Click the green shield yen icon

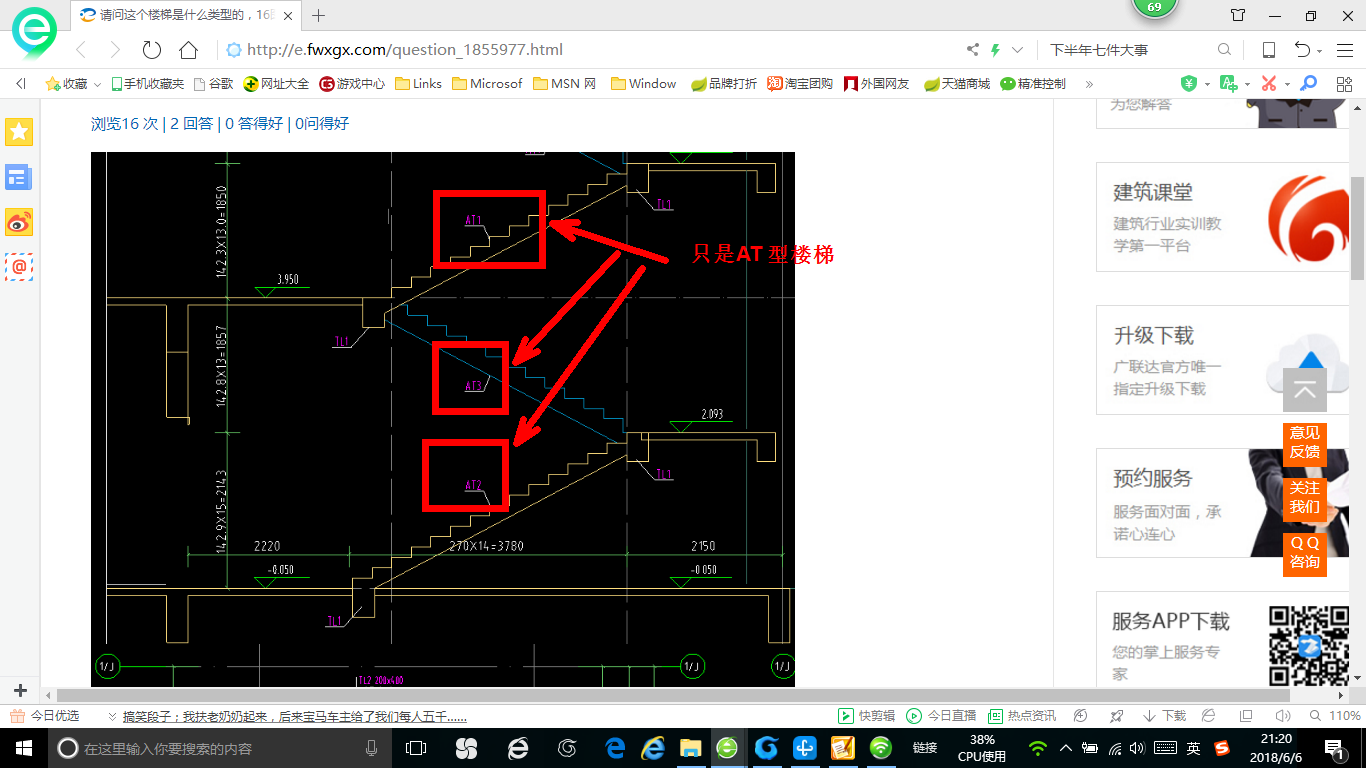tap(1189, 84)
